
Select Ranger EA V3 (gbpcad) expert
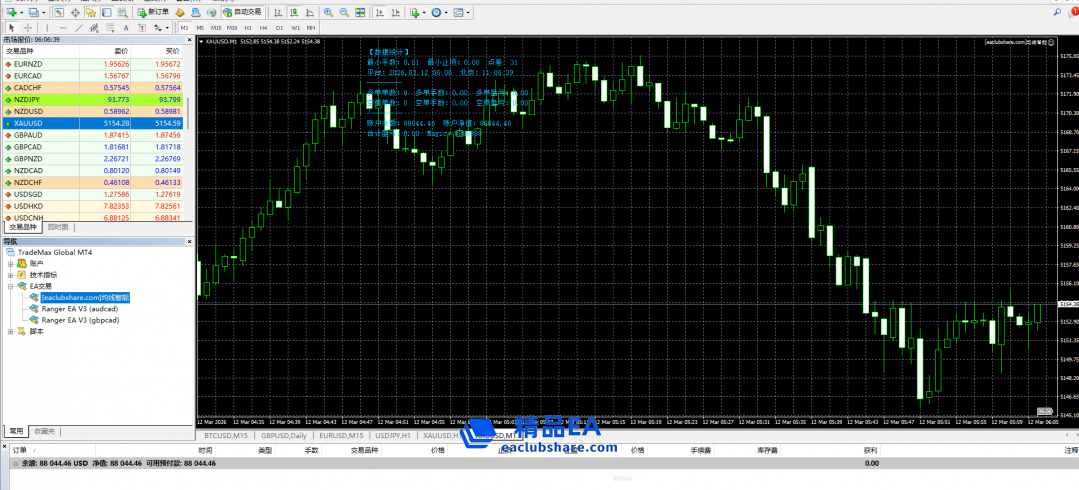pyautogui.click(x=81, y=320)
